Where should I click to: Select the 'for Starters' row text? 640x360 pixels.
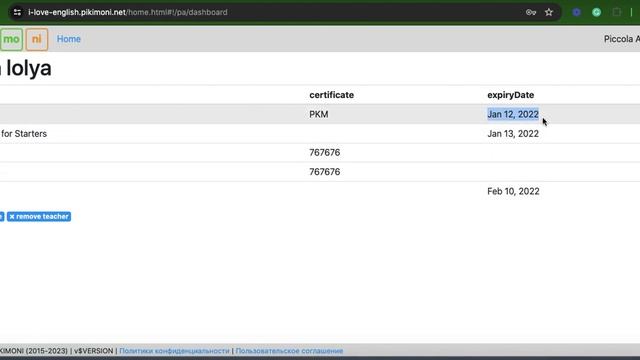[x=24, y=133]
